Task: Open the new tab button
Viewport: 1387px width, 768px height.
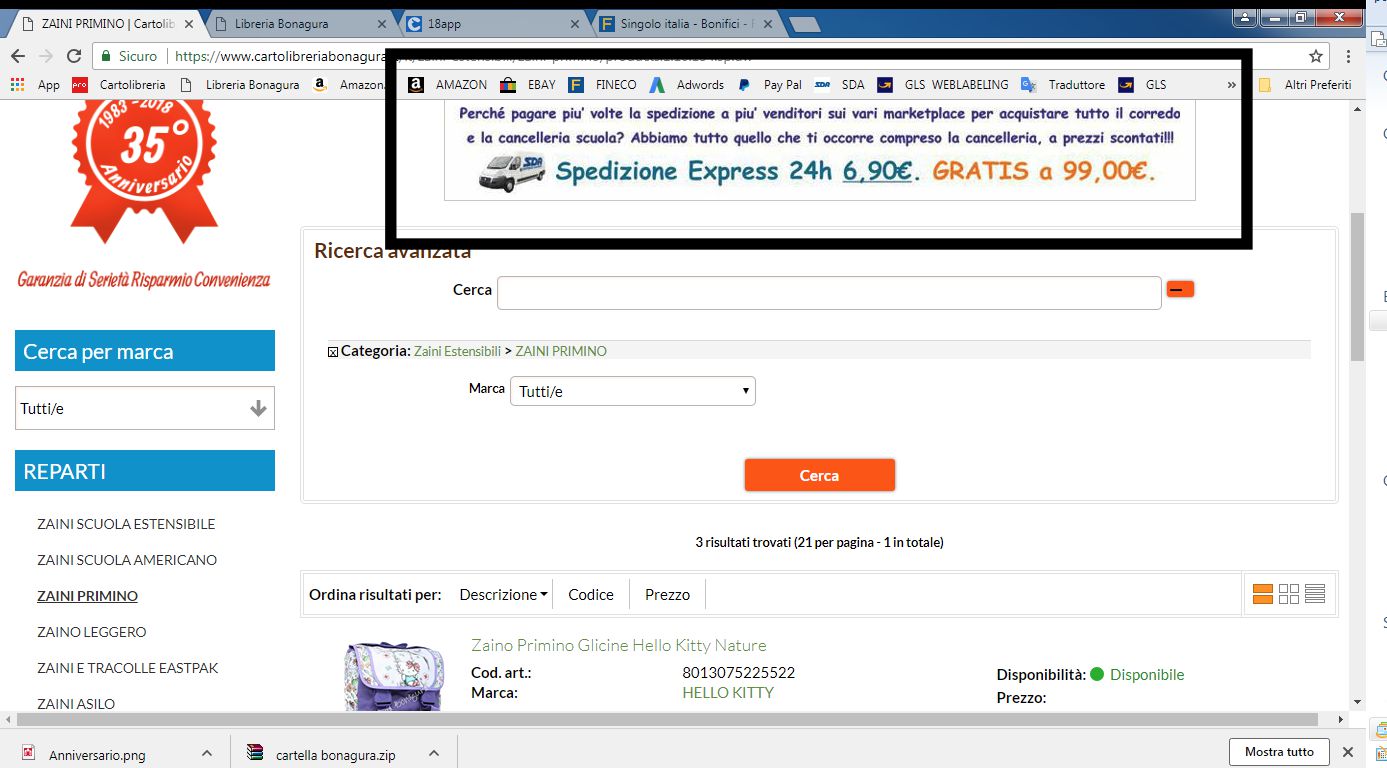Action: point(803,23)
